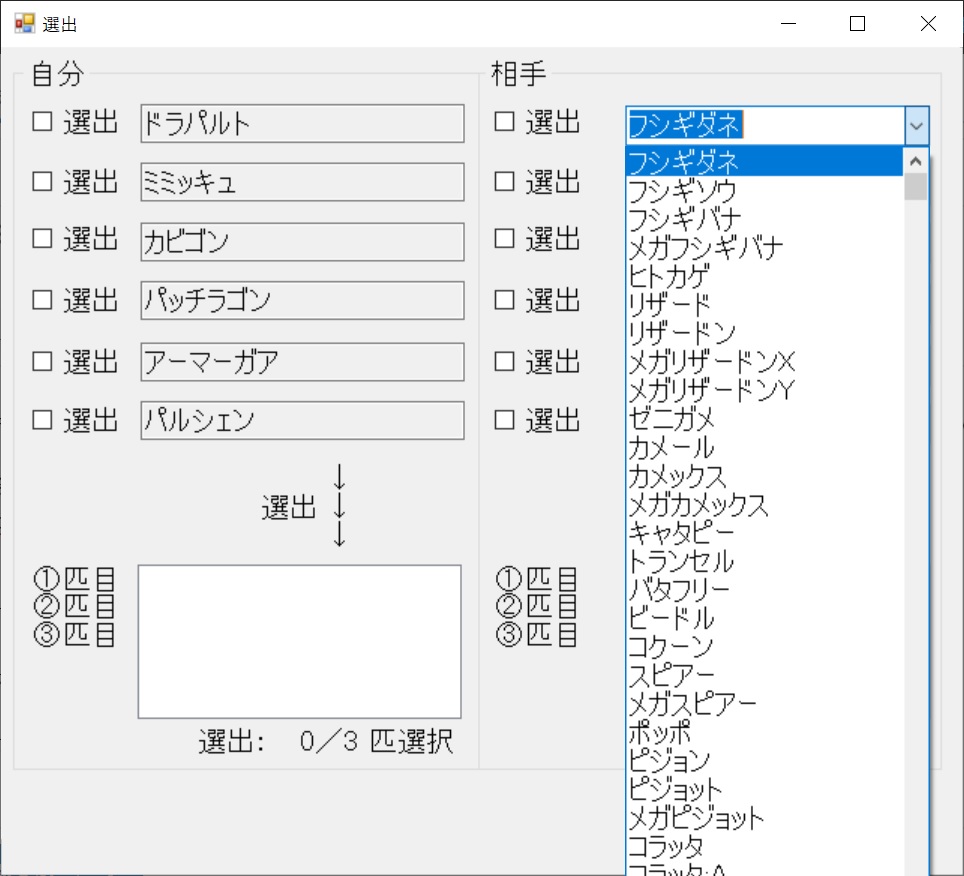Select バタフリー from the list
Viewport: 964px width, 876px height.
[x=764, y=591]
